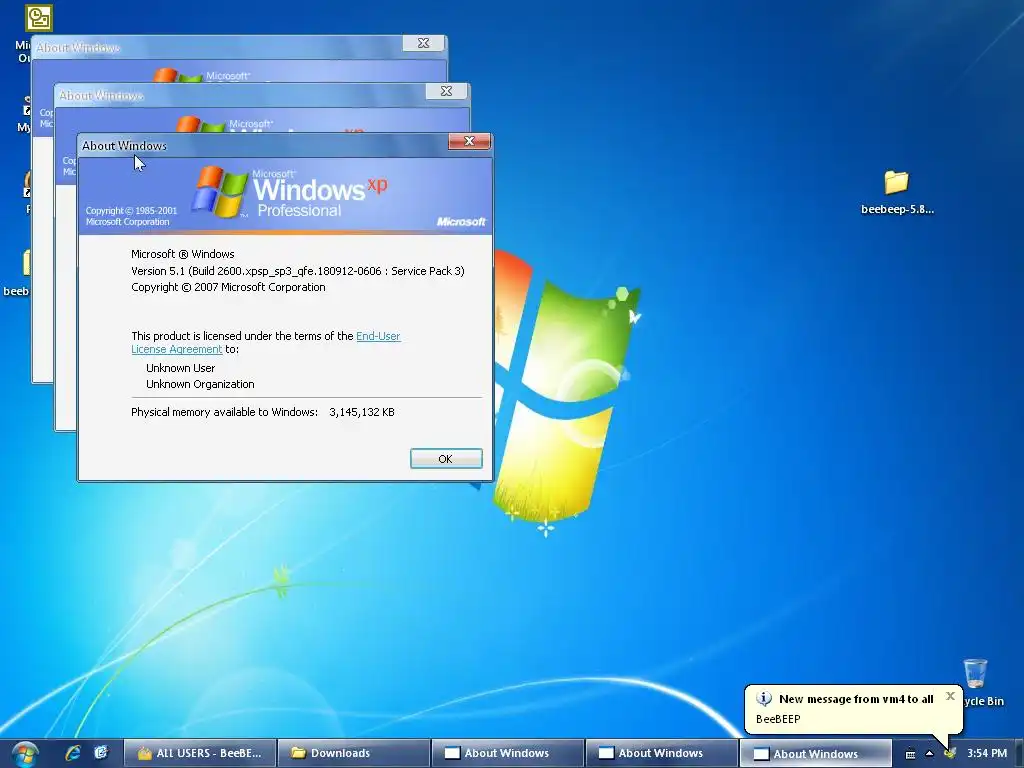The height and width of the screenshot is (768, 1024).
Task: Select the Recycle Bin icon
Action: pyautogui.click(x=976, y=673)
